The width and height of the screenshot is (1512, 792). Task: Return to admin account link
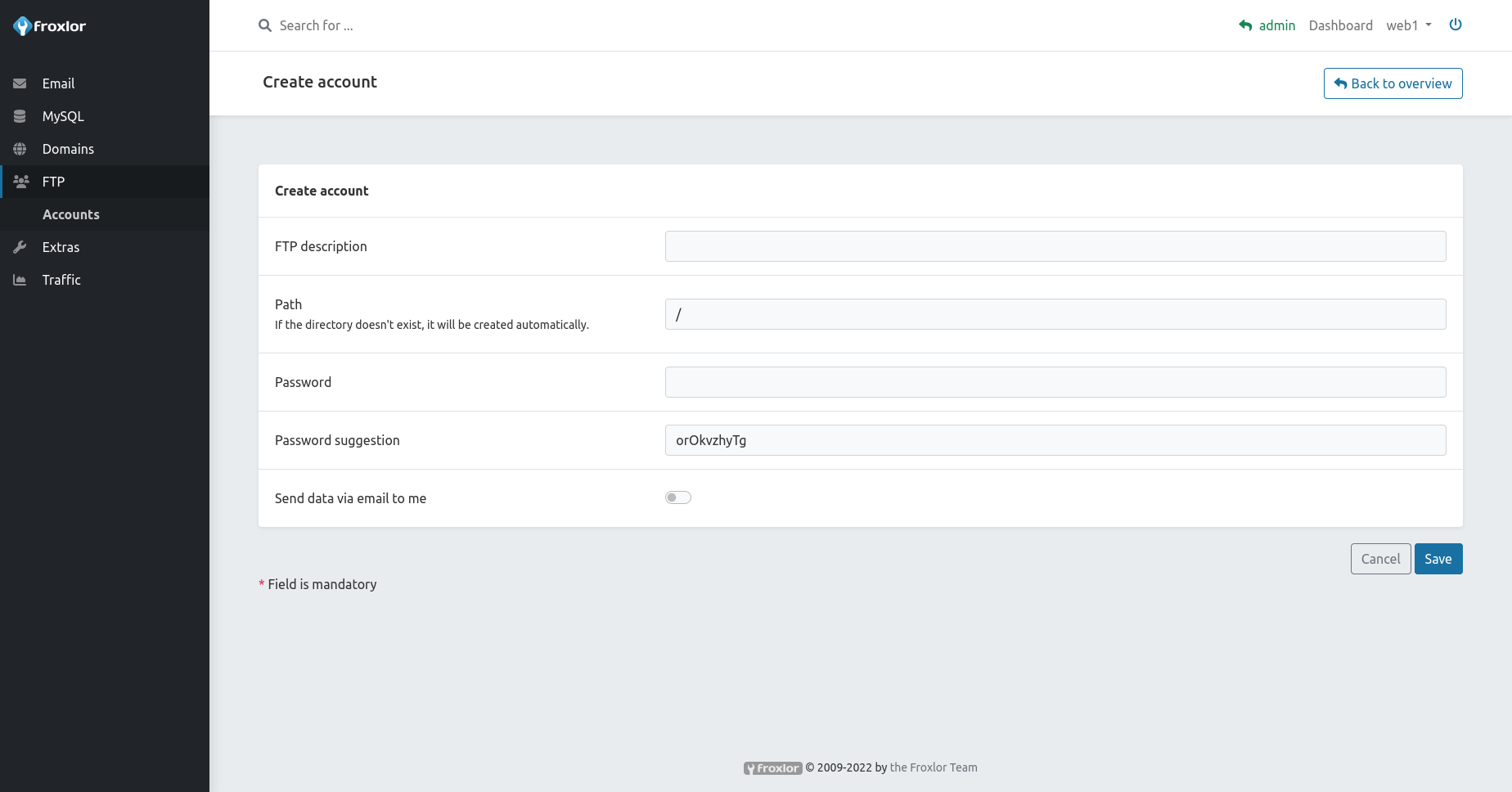(1267, 25)
